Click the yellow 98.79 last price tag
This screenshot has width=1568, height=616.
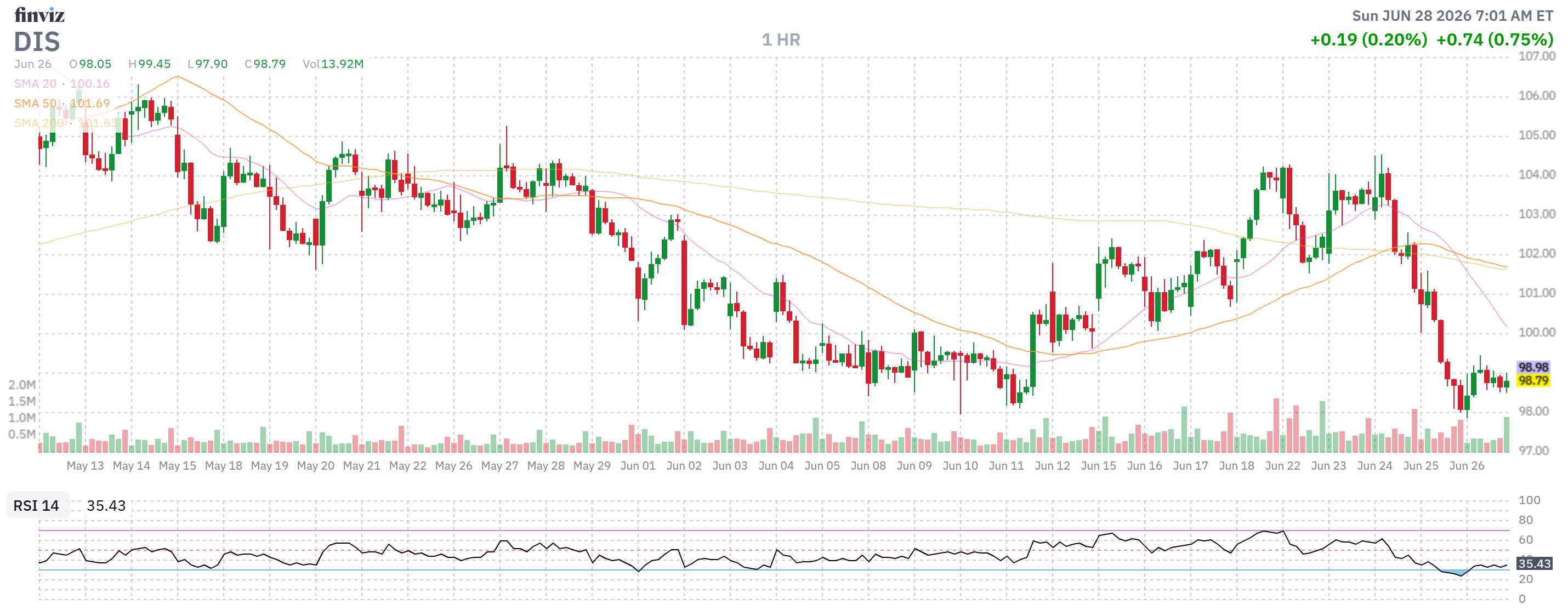(x=1533, y=381)
